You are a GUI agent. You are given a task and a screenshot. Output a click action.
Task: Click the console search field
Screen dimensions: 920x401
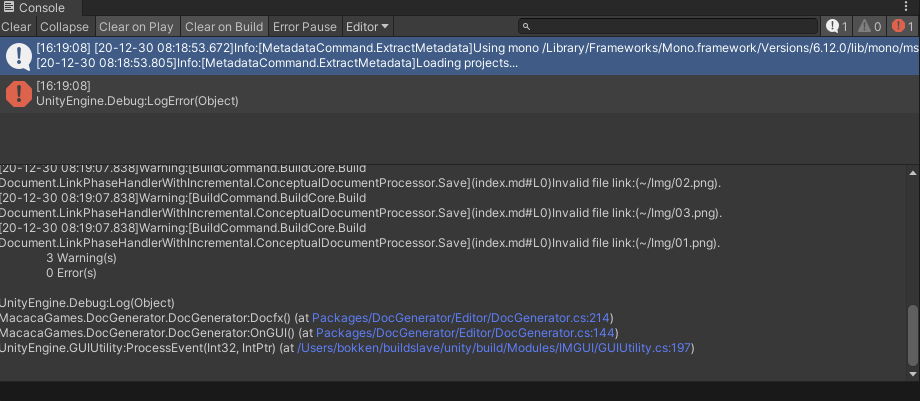(x=668, y=26)
